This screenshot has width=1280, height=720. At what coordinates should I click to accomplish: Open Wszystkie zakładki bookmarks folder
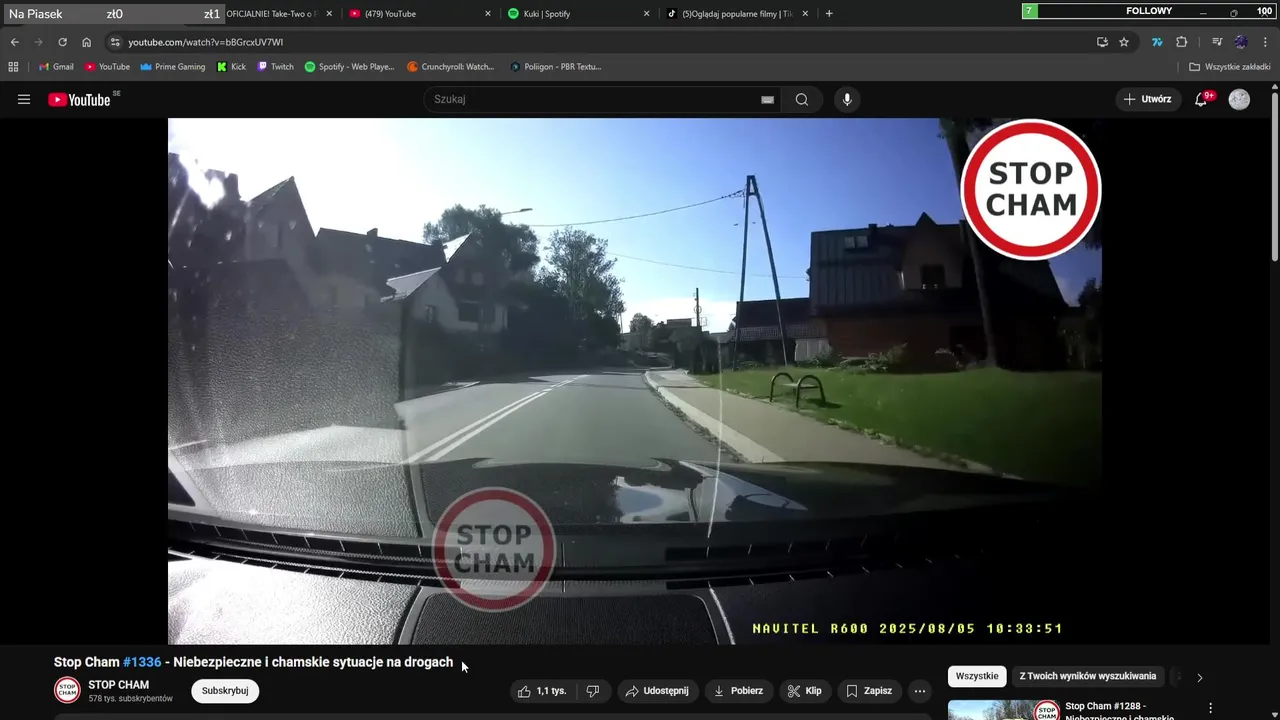pos(1229,67)
